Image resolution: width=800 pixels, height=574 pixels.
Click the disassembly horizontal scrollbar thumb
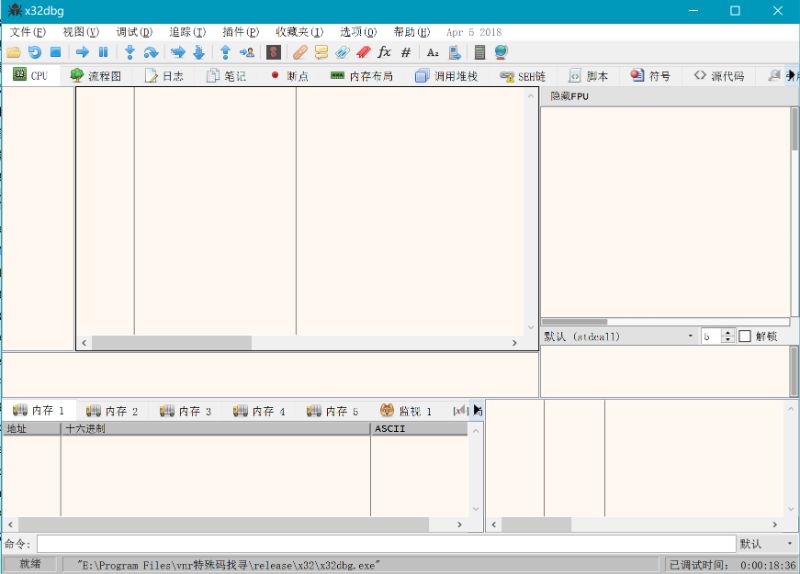171,343
